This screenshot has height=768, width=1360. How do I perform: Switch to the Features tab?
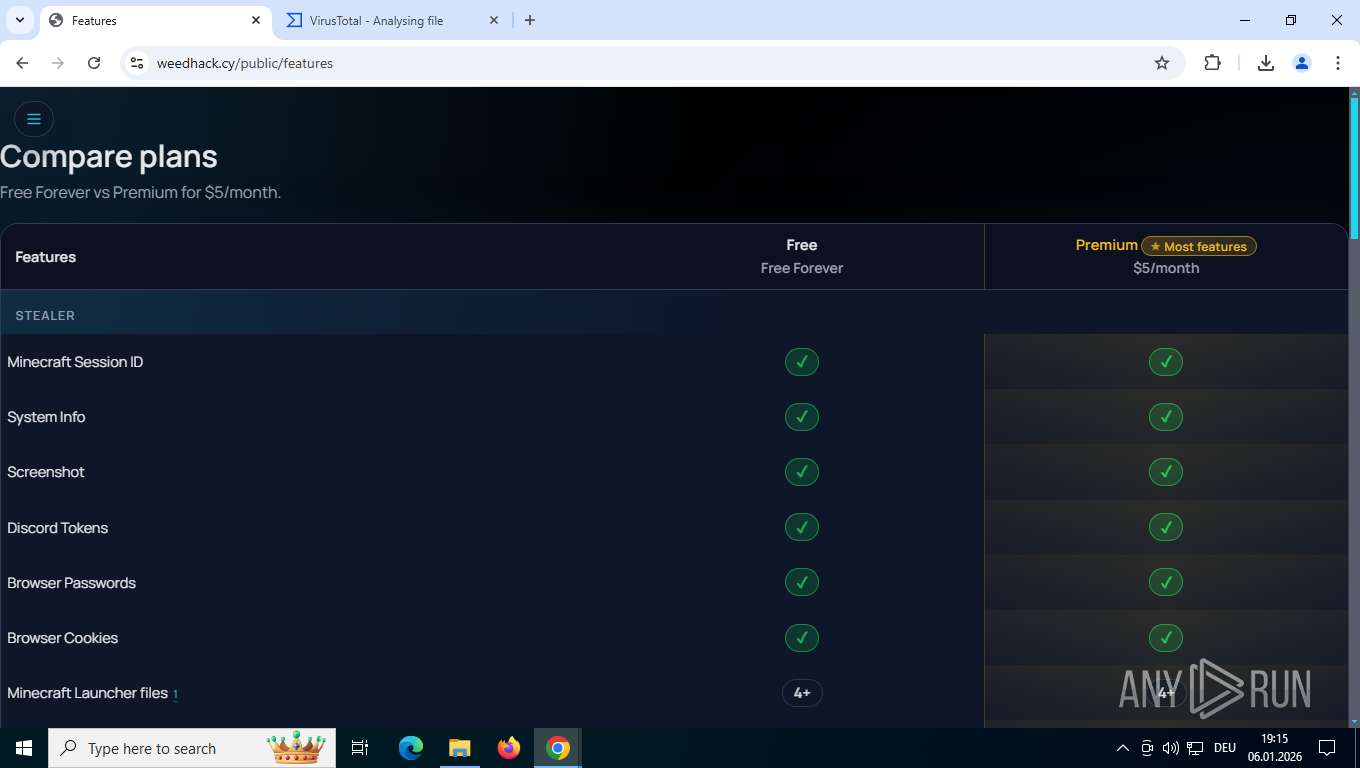coord(155,20)
